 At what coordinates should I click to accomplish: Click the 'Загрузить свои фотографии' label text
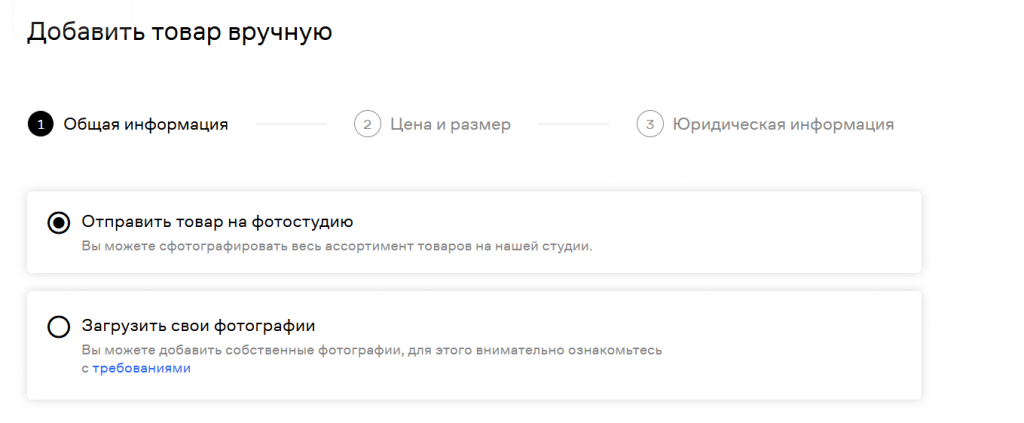pyautogui.click(x=199, y=326)
